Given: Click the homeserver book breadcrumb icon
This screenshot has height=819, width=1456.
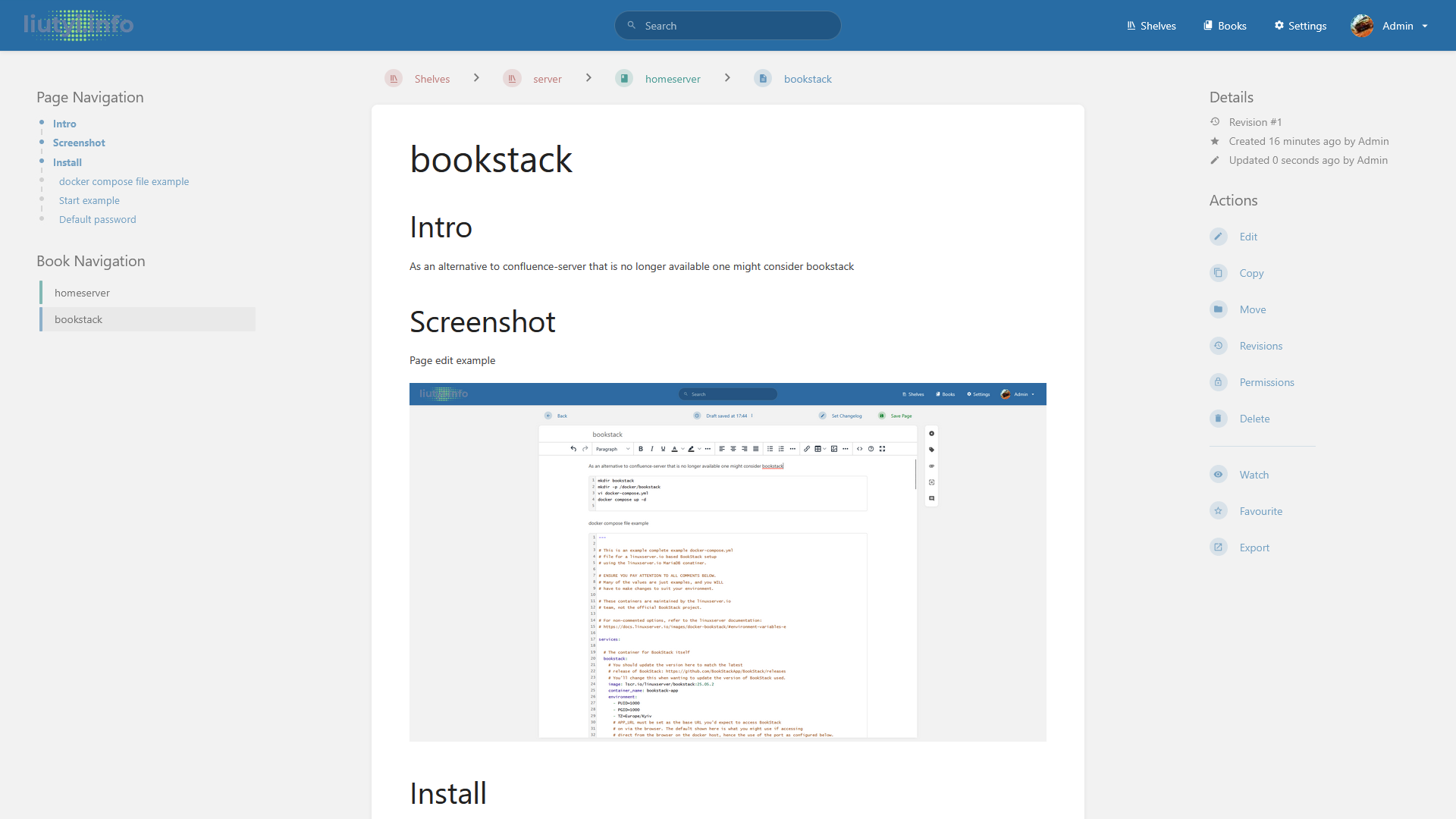Looking at the screenshot, I should 624,79.
